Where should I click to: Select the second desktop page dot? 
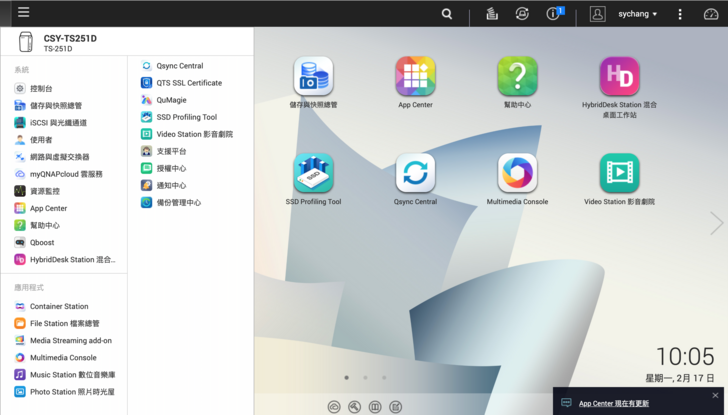[x=365, y=377]
